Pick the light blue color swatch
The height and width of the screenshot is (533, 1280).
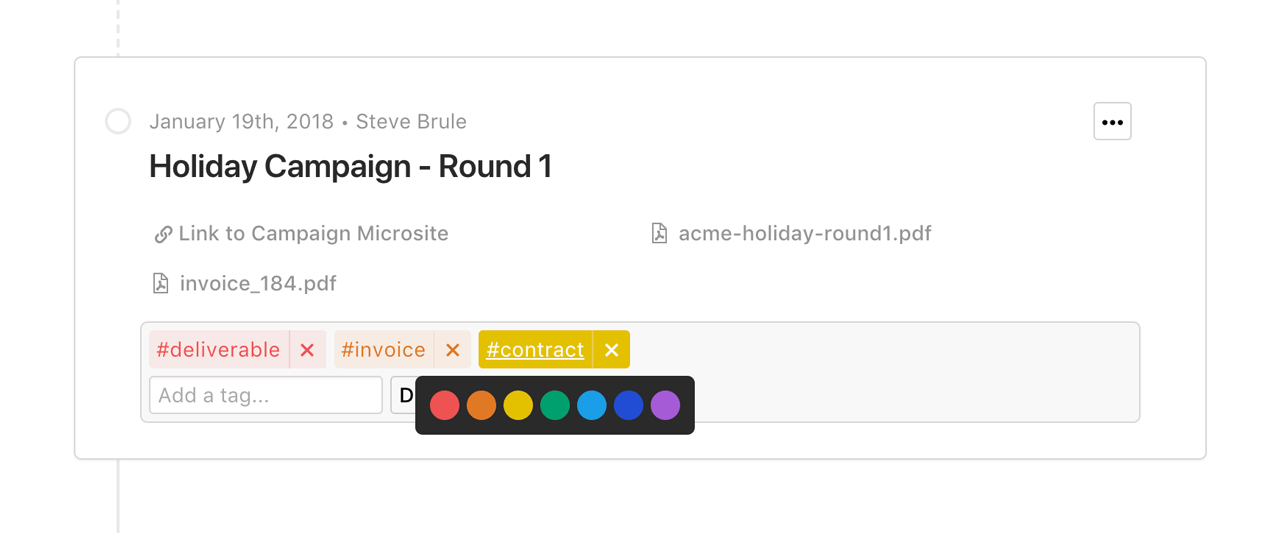(x=592, y=405)
